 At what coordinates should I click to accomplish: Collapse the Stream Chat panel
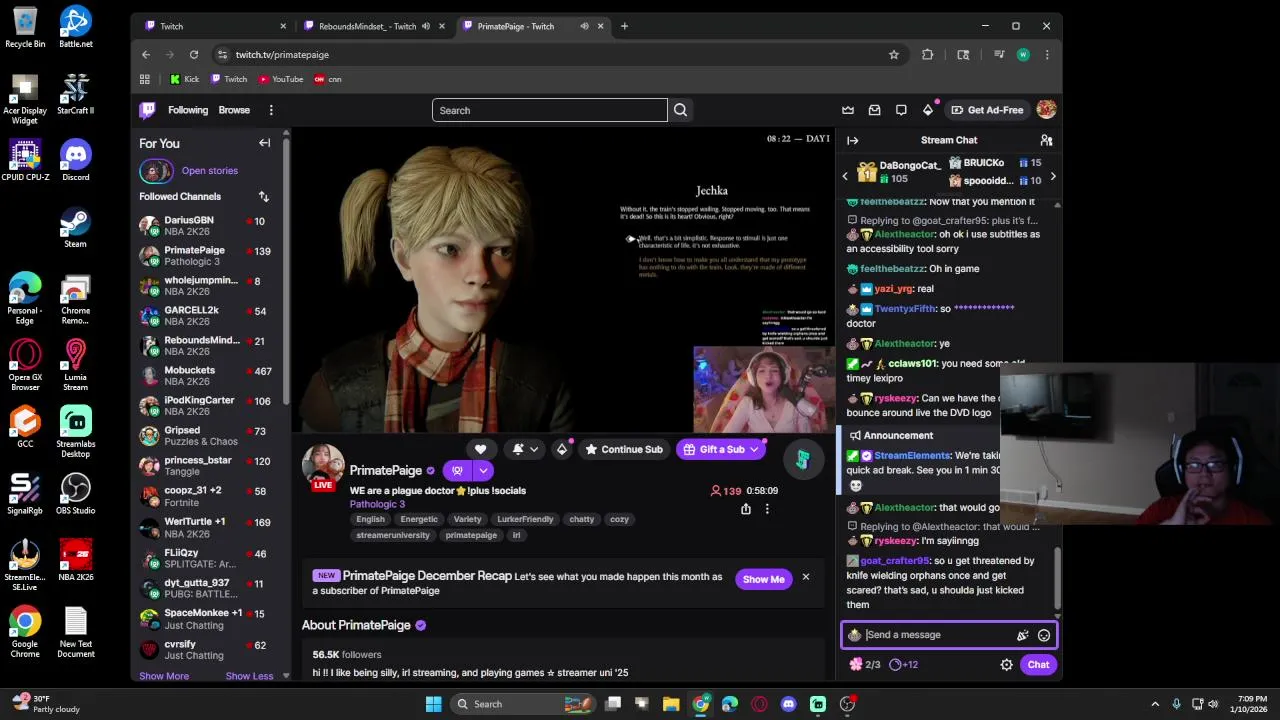point(852,140)
